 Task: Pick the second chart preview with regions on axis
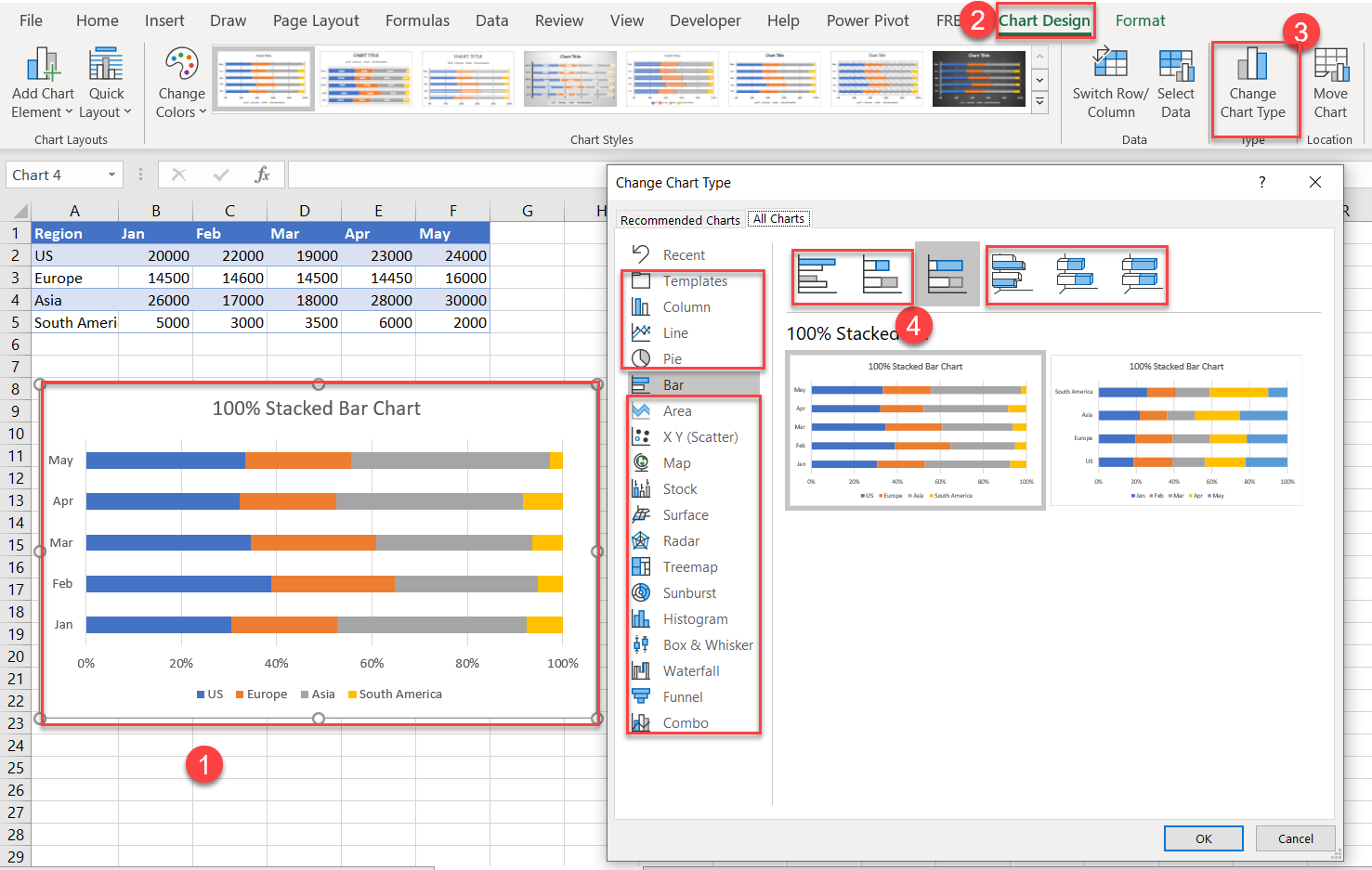[x=1176, y=430]
